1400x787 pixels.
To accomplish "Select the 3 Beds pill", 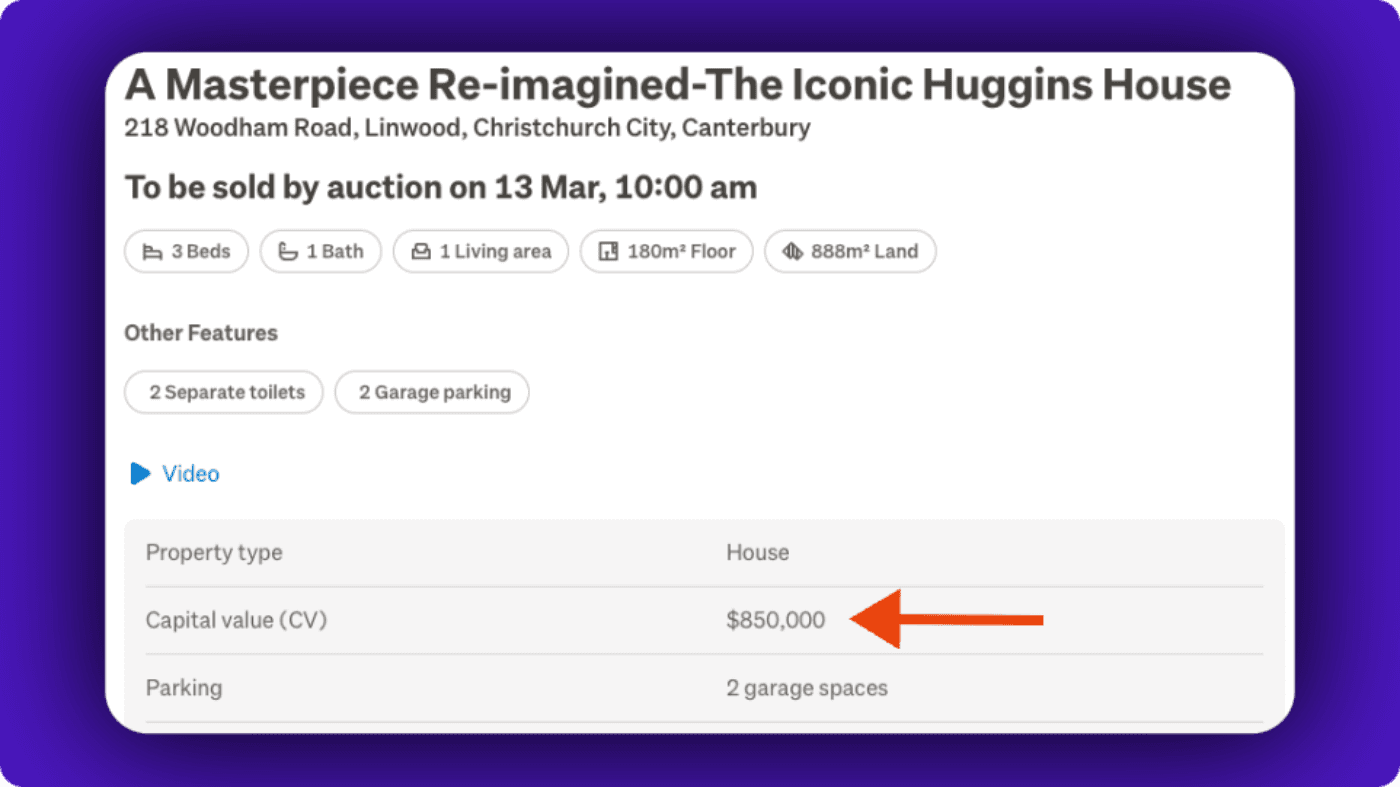I will 186,252.
